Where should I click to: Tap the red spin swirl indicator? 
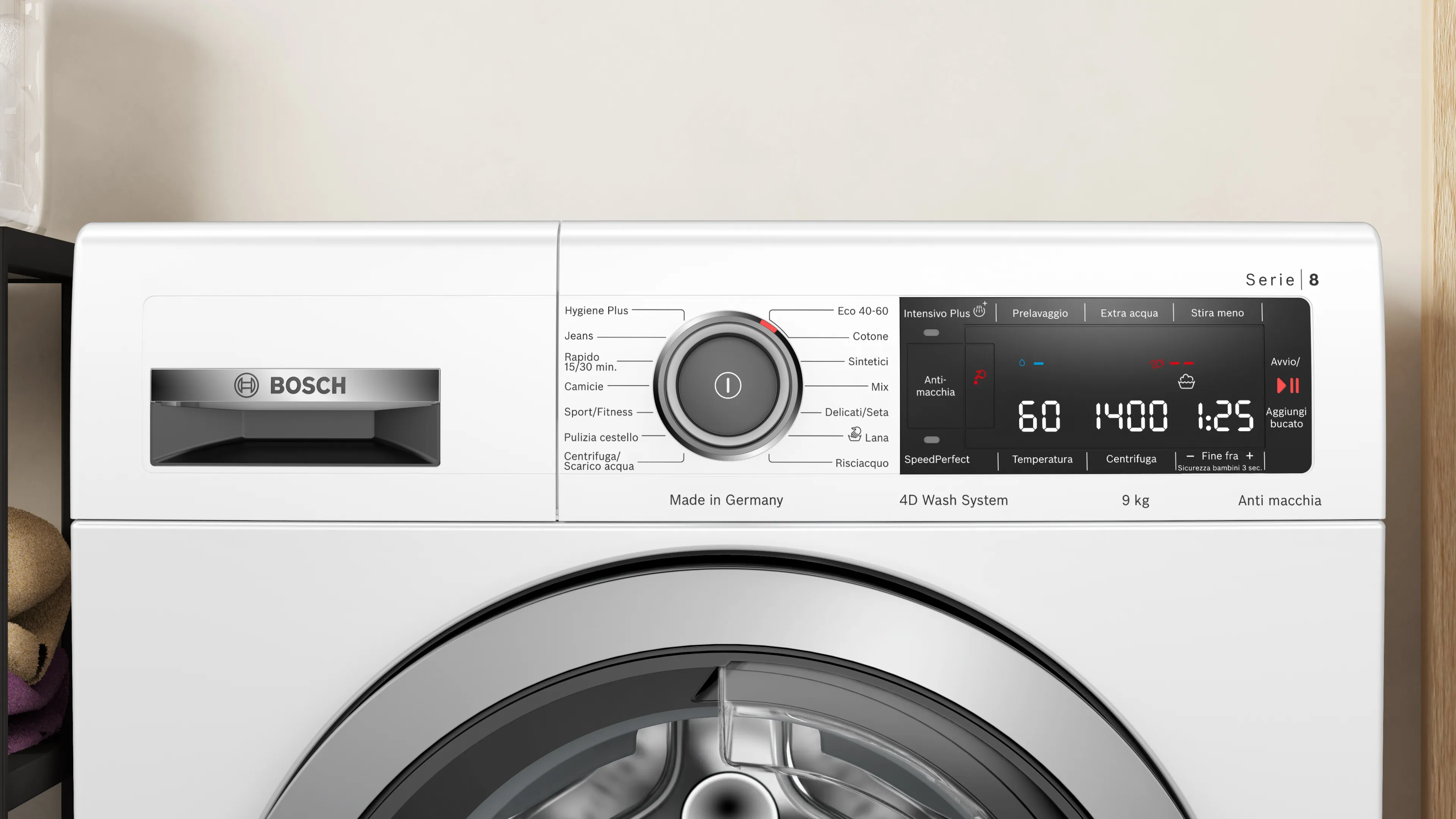[1156, 364]
